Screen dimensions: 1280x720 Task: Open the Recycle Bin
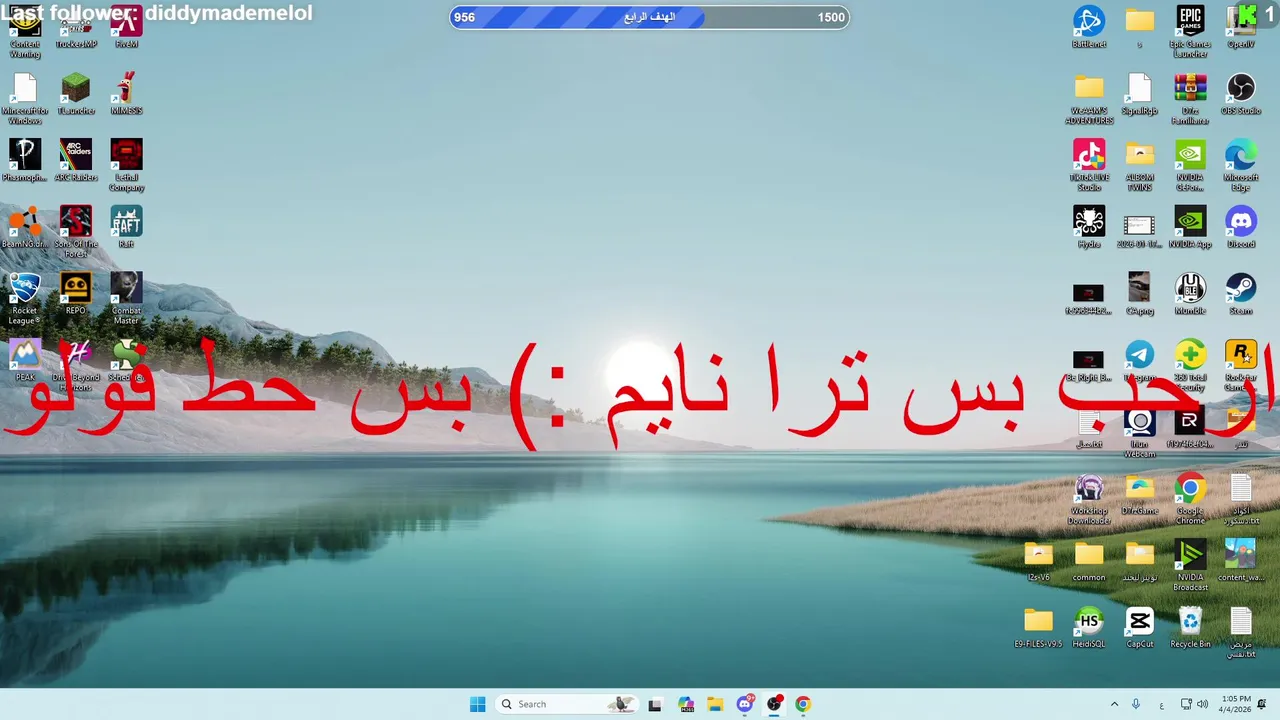point(1190,628)
